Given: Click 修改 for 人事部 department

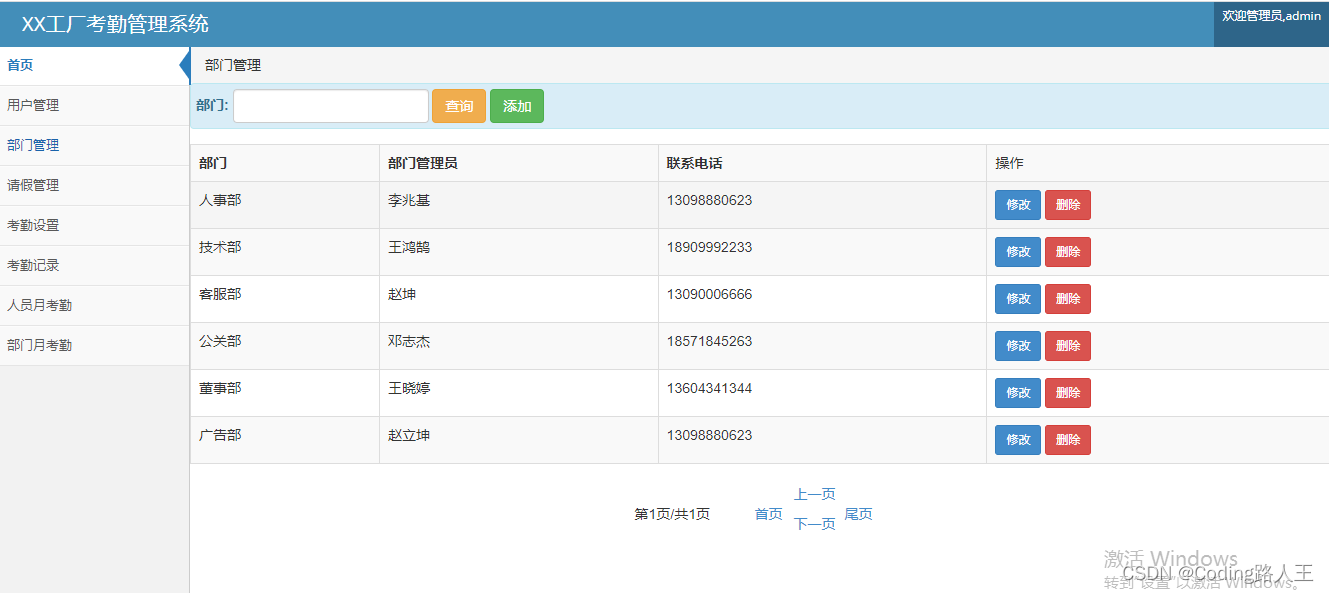Looking at the screenshot, I should pyautogui.click(x=1017, y=204).
